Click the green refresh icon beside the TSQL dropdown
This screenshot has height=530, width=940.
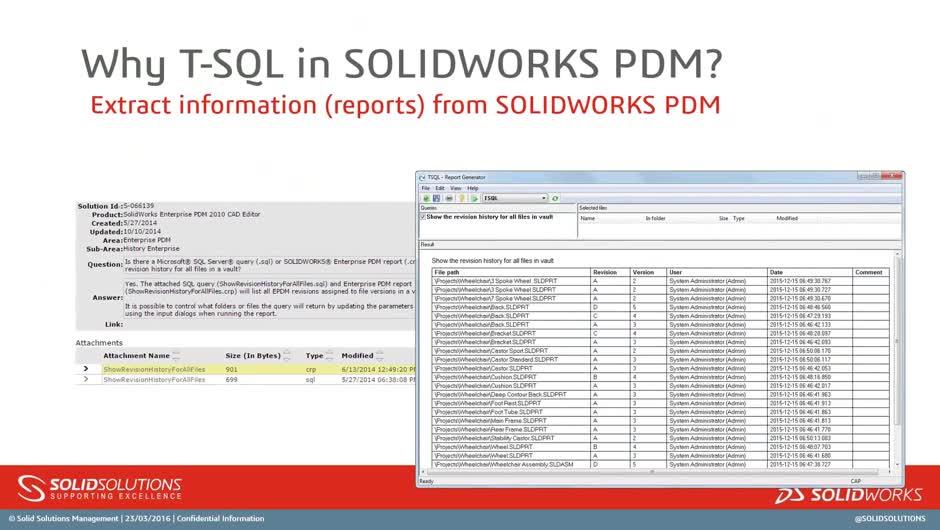tap(555, 198)
